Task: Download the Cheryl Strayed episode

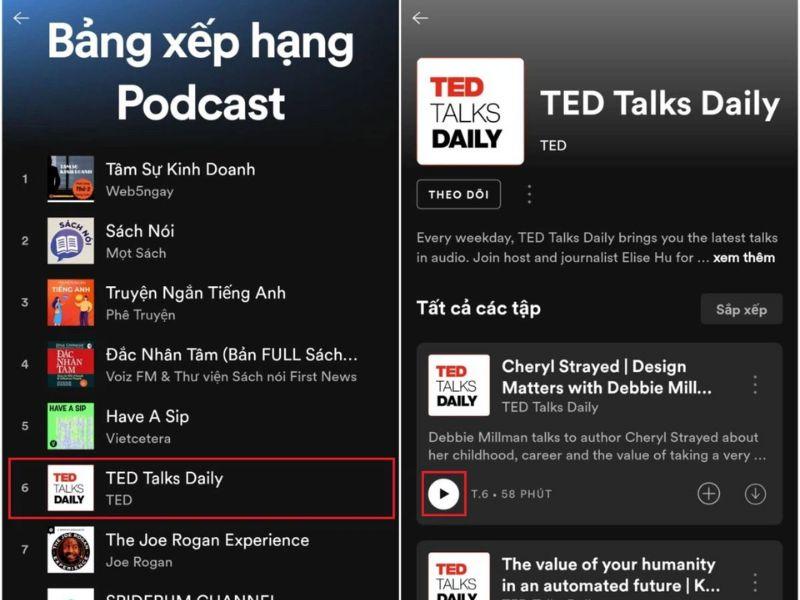Action: [755, 494]
